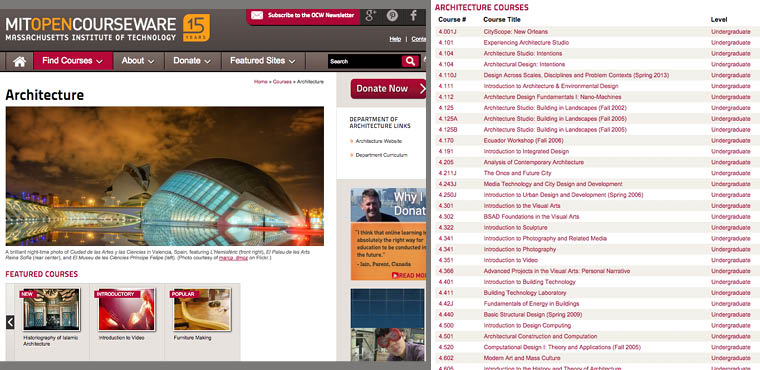The image size is (760, 370).
Task: Click into the Search input field
Action: coord(364,61)
